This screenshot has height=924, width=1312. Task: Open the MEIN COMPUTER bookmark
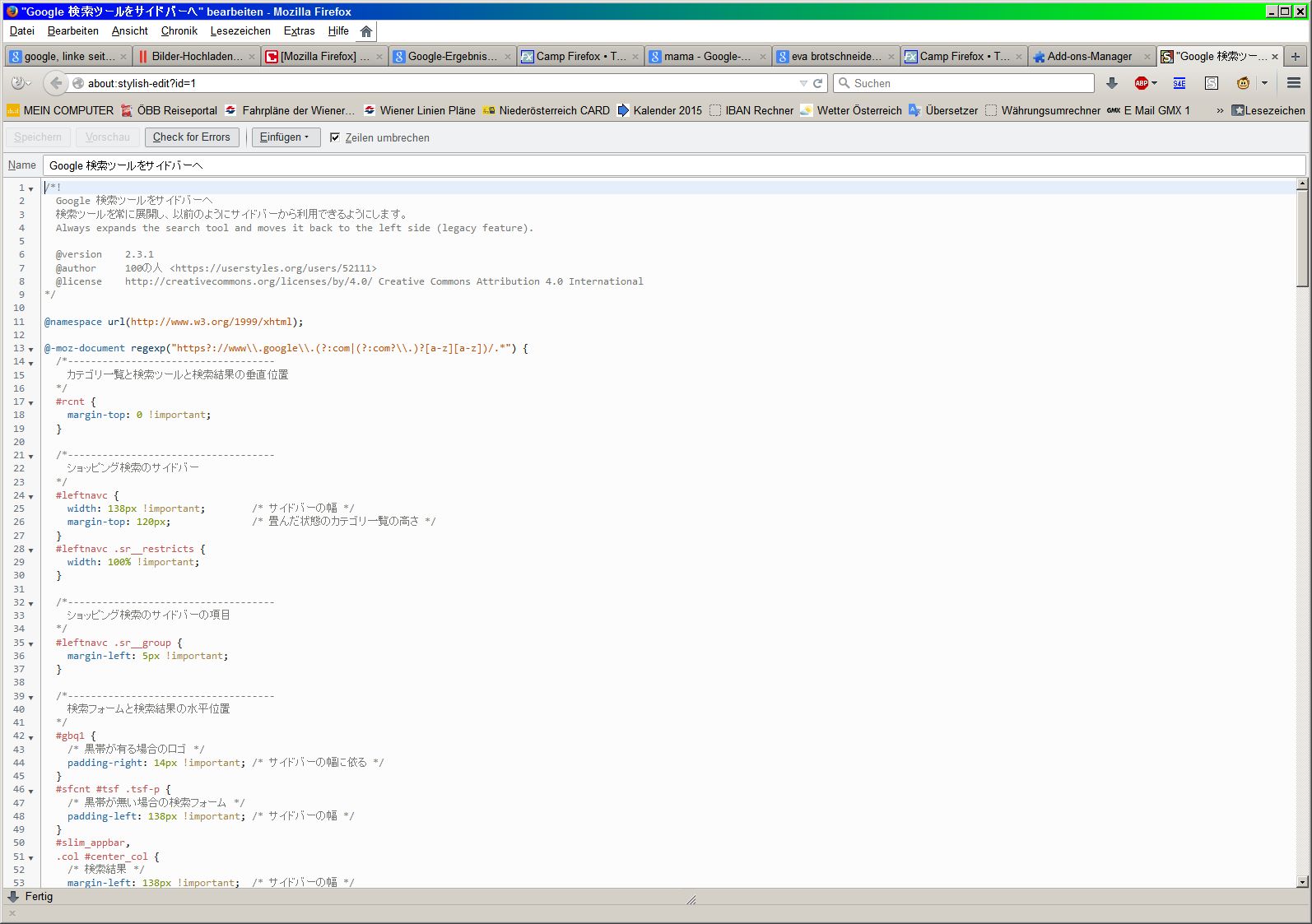pyautogui.click(x=60, y=110)
